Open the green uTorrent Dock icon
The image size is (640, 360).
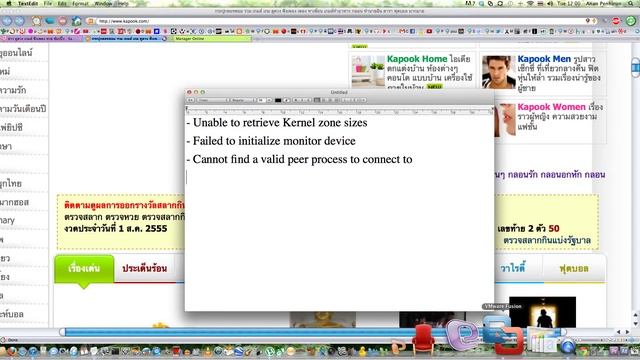point(270,351)
